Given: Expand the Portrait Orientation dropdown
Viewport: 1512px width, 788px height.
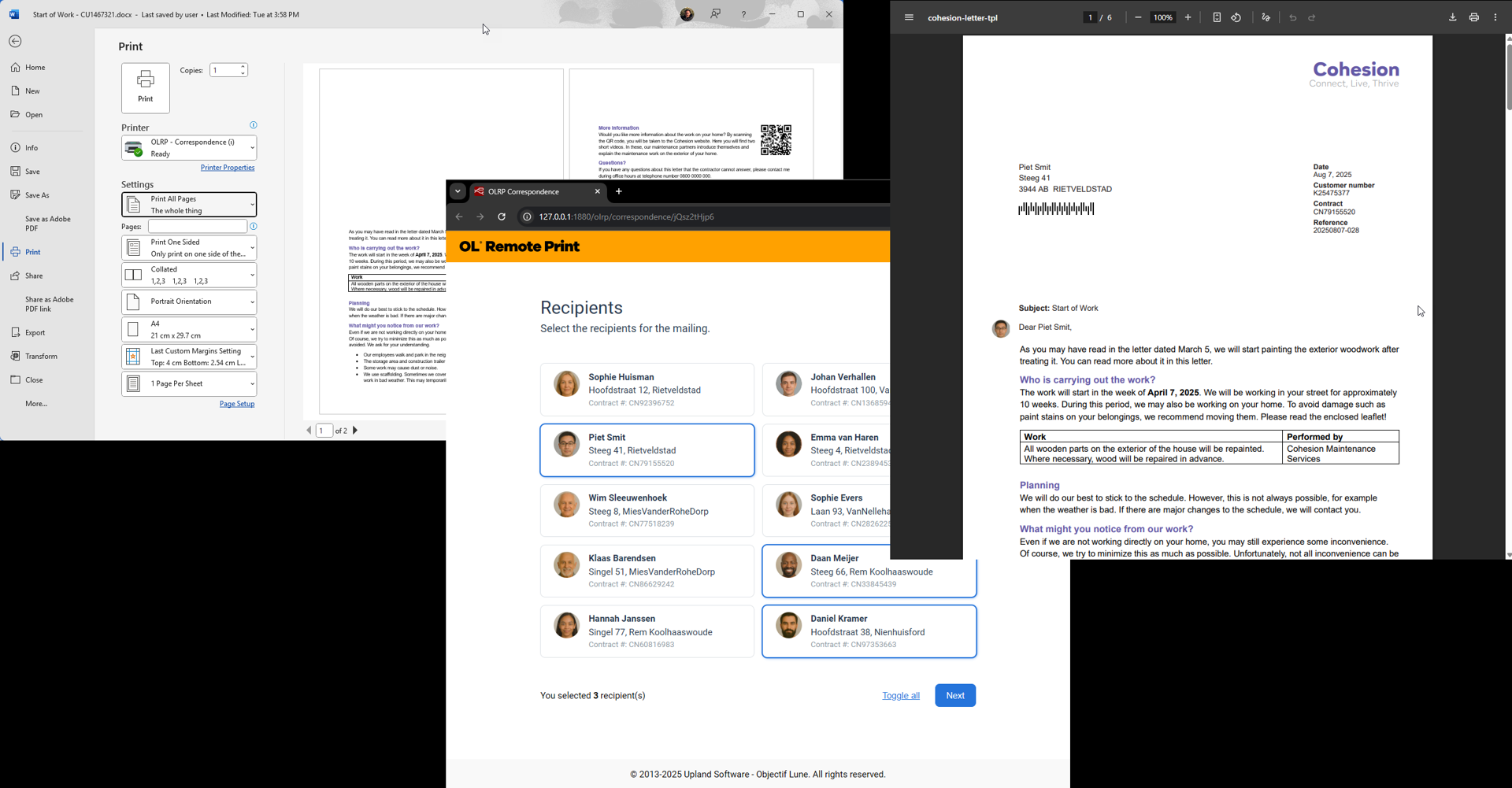Looking at the screenshot, I should 189,302.
